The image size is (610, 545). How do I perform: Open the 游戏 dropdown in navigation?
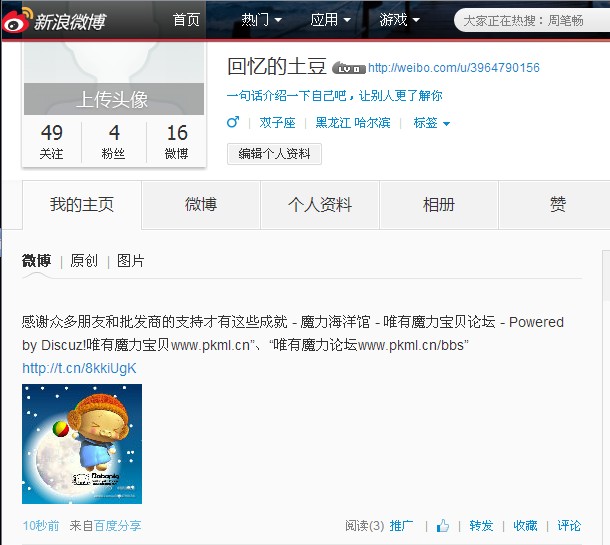tap(399, 20)
